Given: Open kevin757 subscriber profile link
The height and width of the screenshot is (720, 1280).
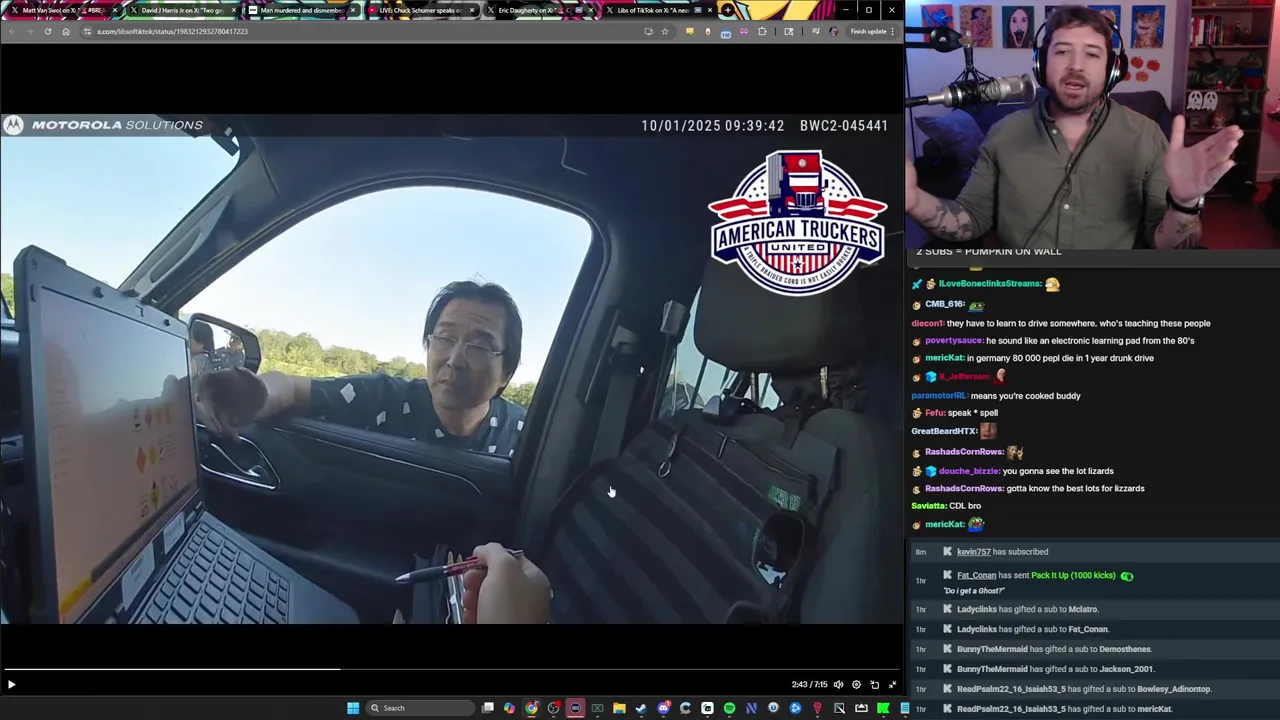Looking at the screenshot, I should 973,552.
